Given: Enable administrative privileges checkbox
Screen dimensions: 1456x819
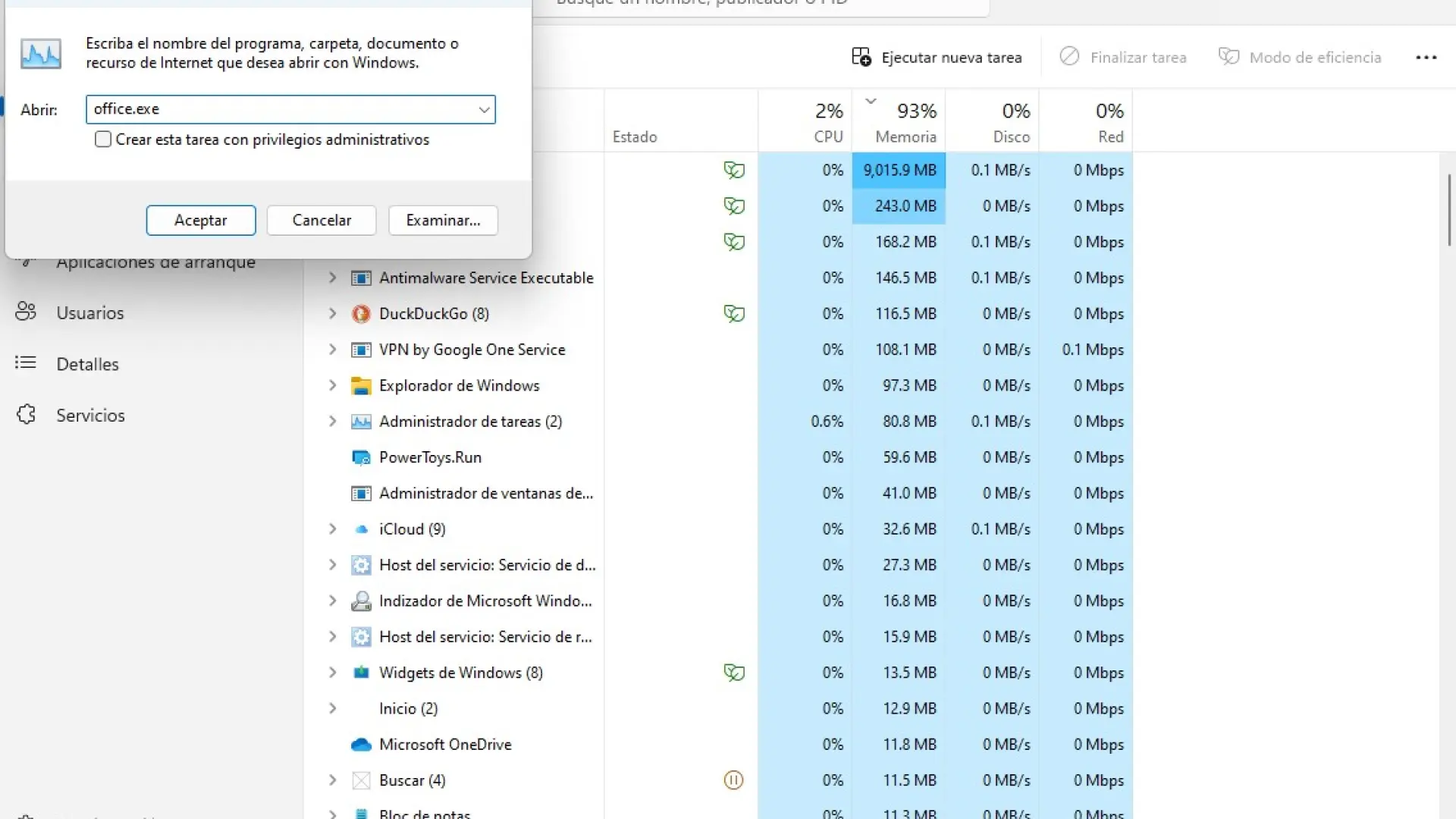Looking at the screenshot, I should (103, 140).
